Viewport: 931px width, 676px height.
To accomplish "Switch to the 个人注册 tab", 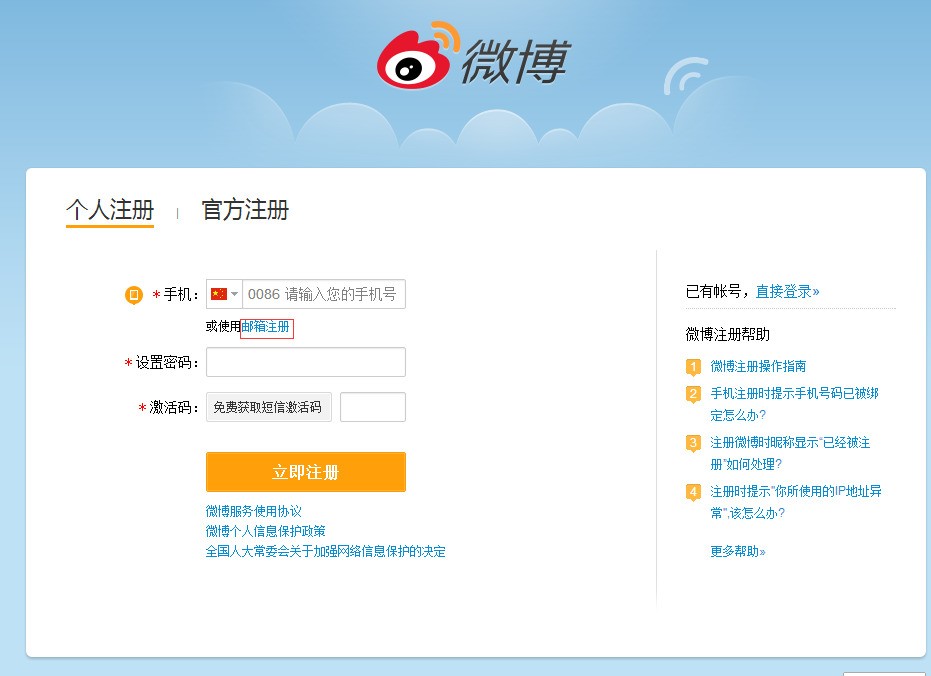I will pyautogui.click(x=110, y=210).
